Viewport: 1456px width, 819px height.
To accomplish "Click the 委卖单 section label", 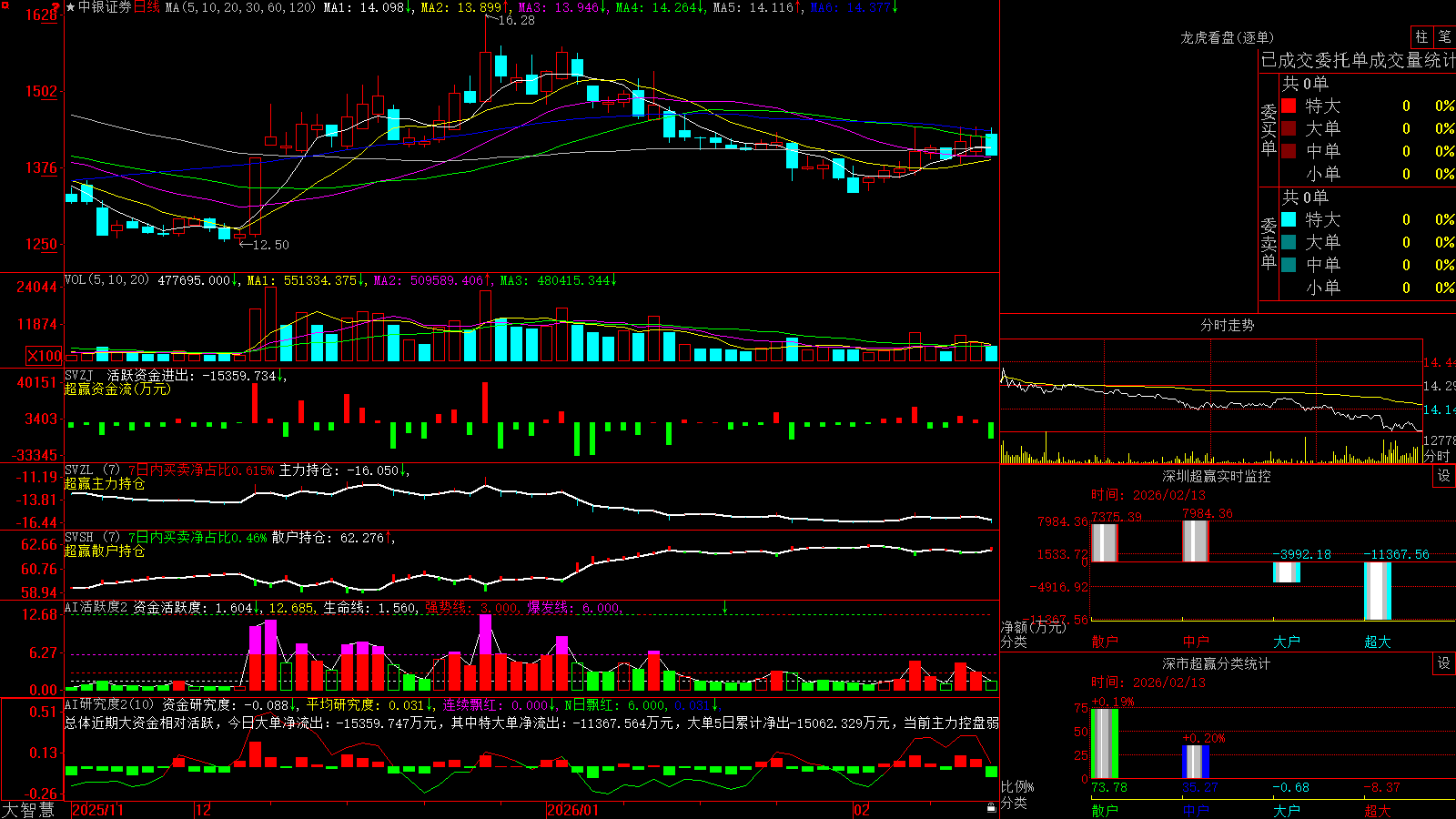I will point(1269,243).
